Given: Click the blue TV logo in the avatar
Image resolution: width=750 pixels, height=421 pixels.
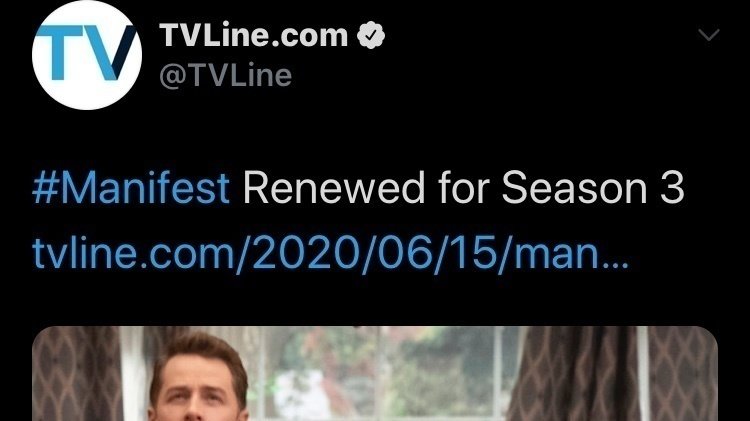Looking at the screenshot, I should (x=86, y=53).
